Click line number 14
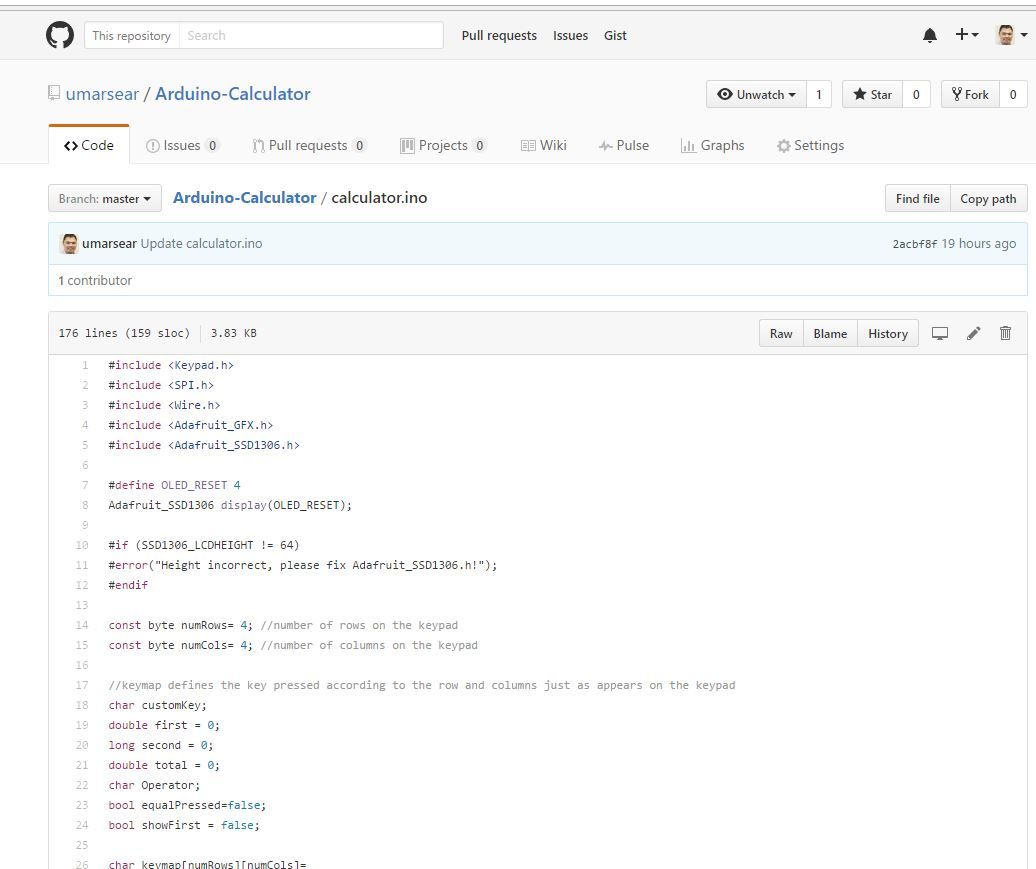This screenshot has height=869, width=1036. pos(81,625)
